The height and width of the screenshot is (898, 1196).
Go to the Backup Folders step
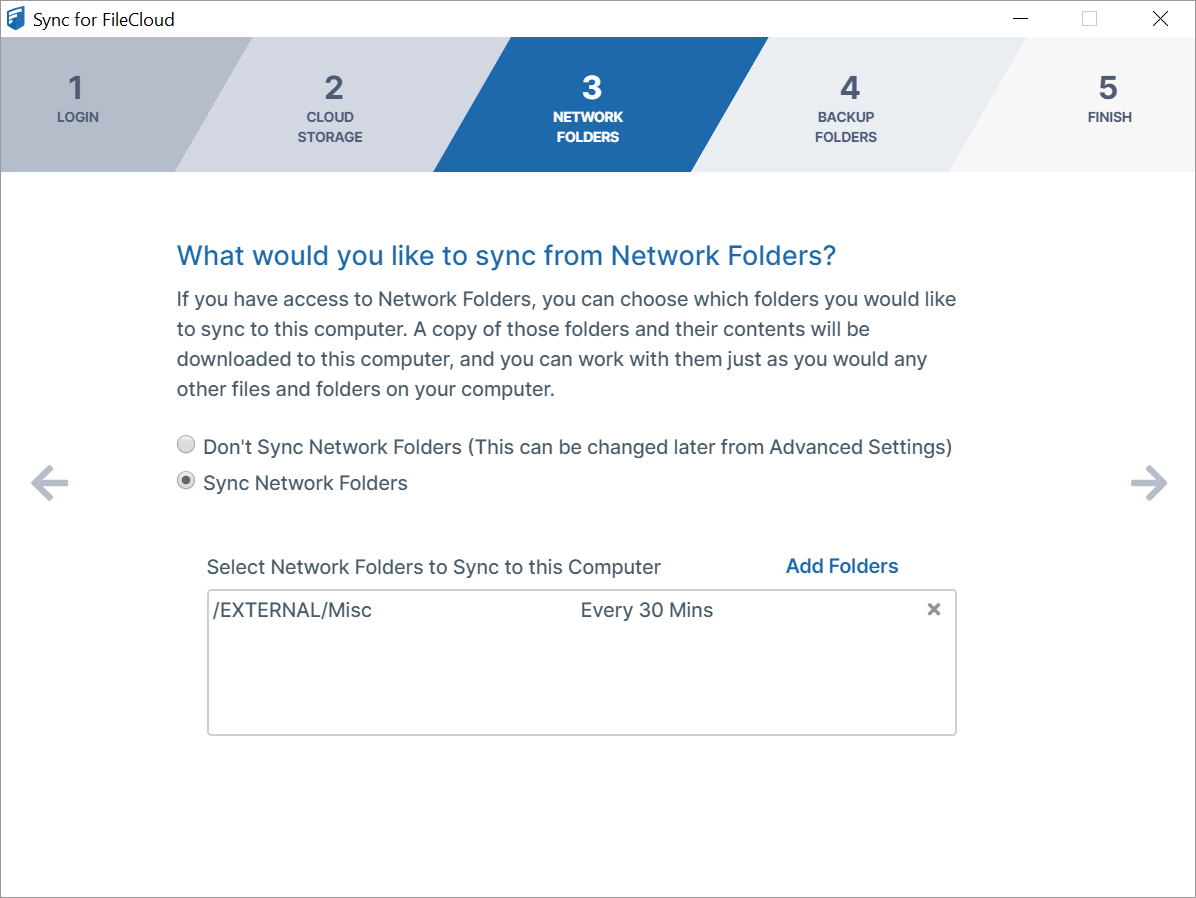click(x=846, y=108)
